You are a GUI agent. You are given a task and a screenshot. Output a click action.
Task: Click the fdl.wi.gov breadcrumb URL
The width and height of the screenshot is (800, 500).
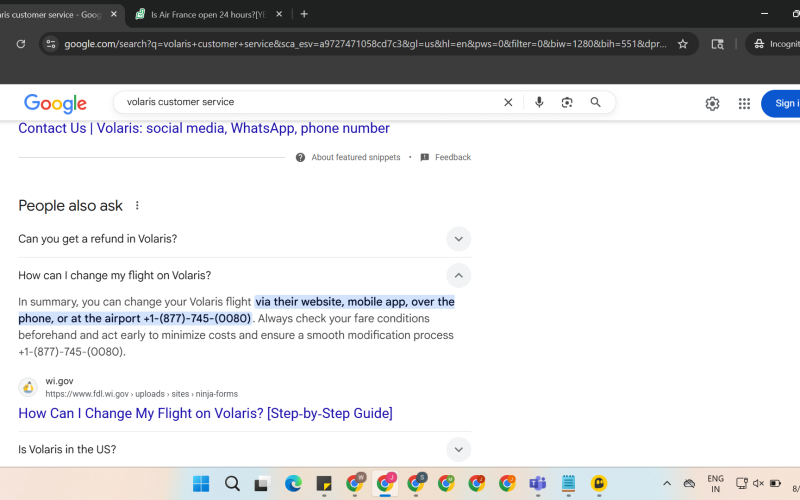click(141, 394)
